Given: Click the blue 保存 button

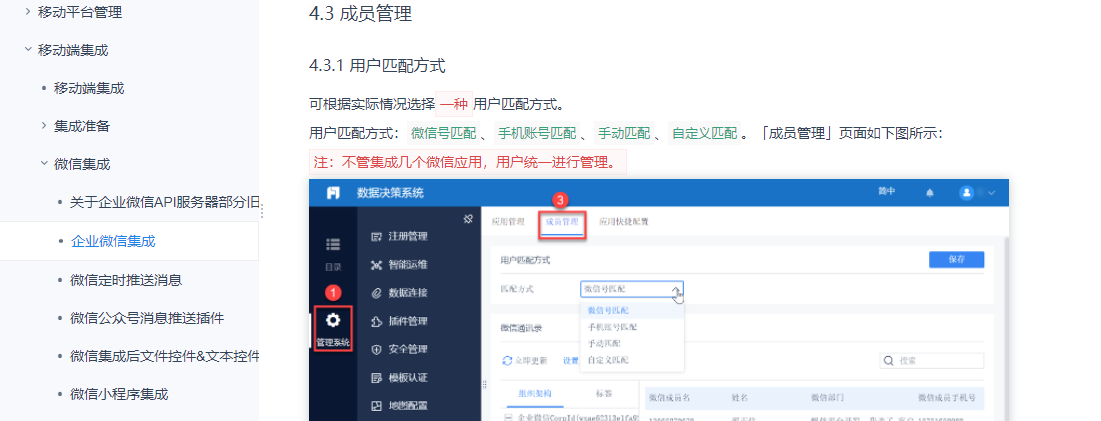Looking at the screenshot, I should tap(956, 259).
